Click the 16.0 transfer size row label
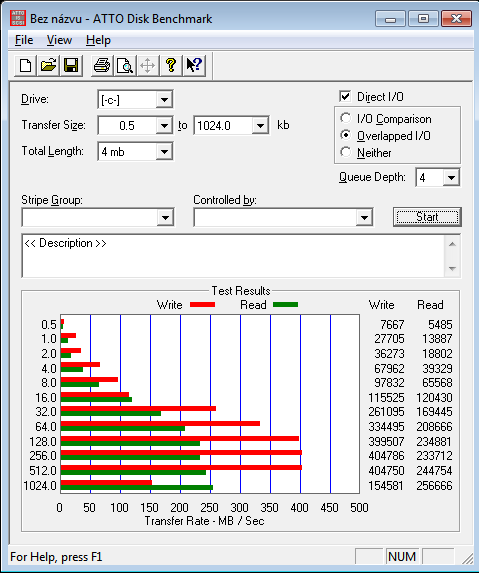The height and width of the screenshot is (573, 479). tap(46, 398)
